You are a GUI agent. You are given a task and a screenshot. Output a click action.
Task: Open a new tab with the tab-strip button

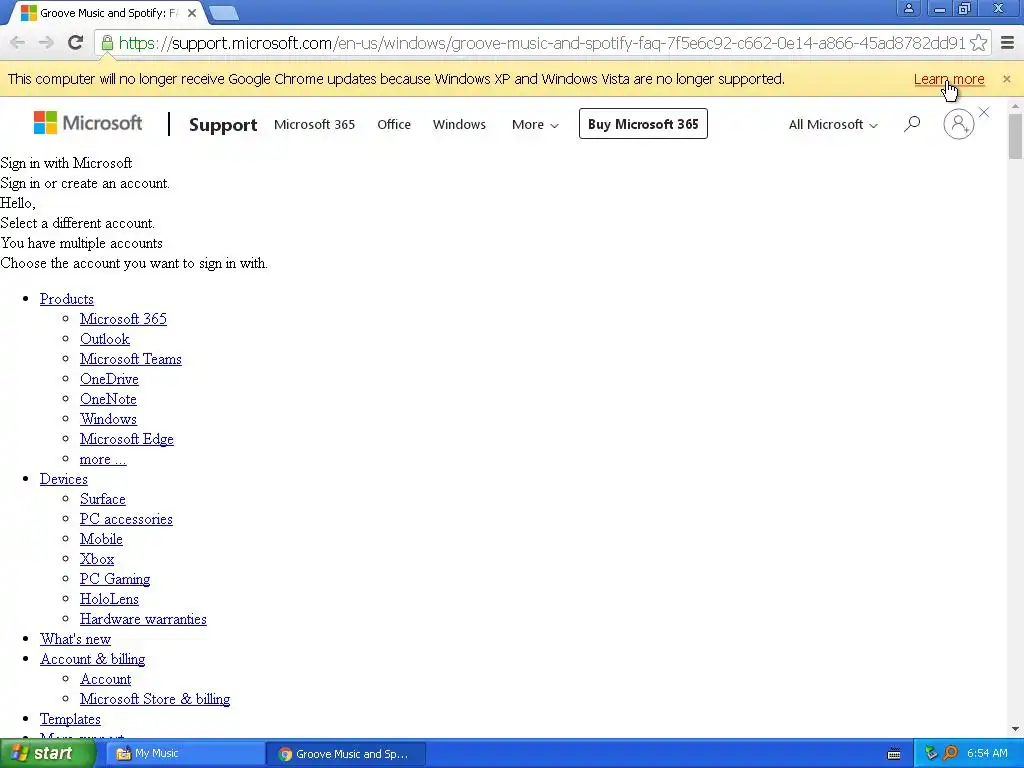(x=223, y=13)
